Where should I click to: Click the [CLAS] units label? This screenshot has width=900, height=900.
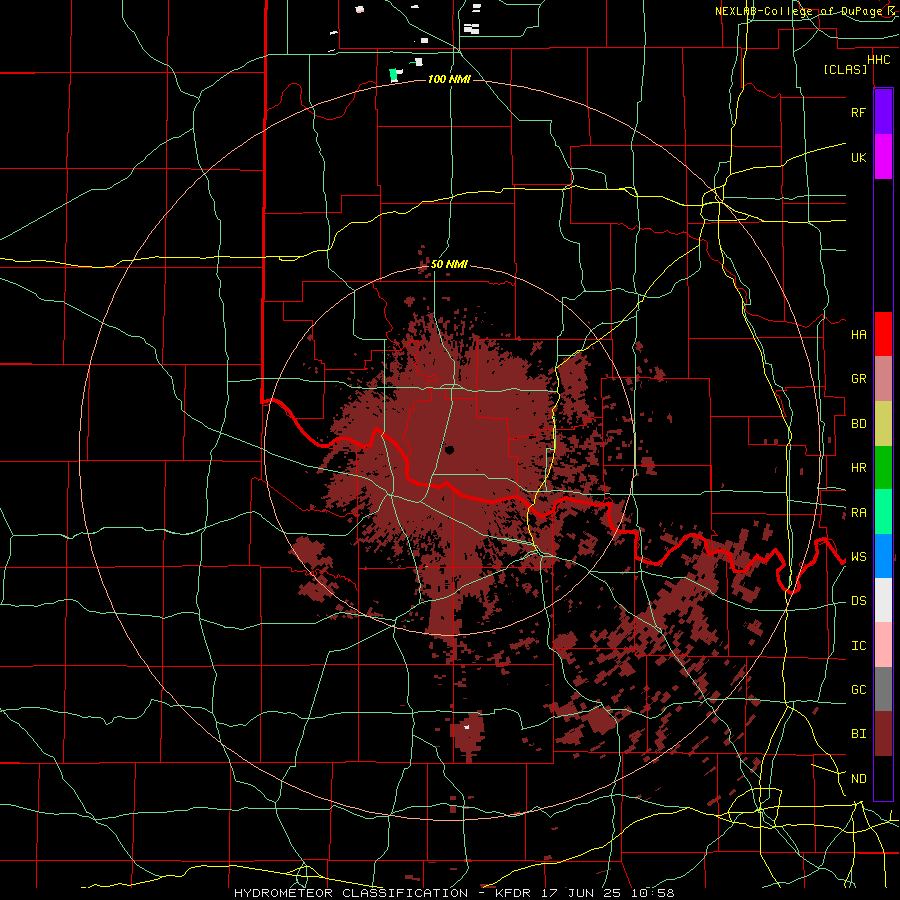(845, 70)
